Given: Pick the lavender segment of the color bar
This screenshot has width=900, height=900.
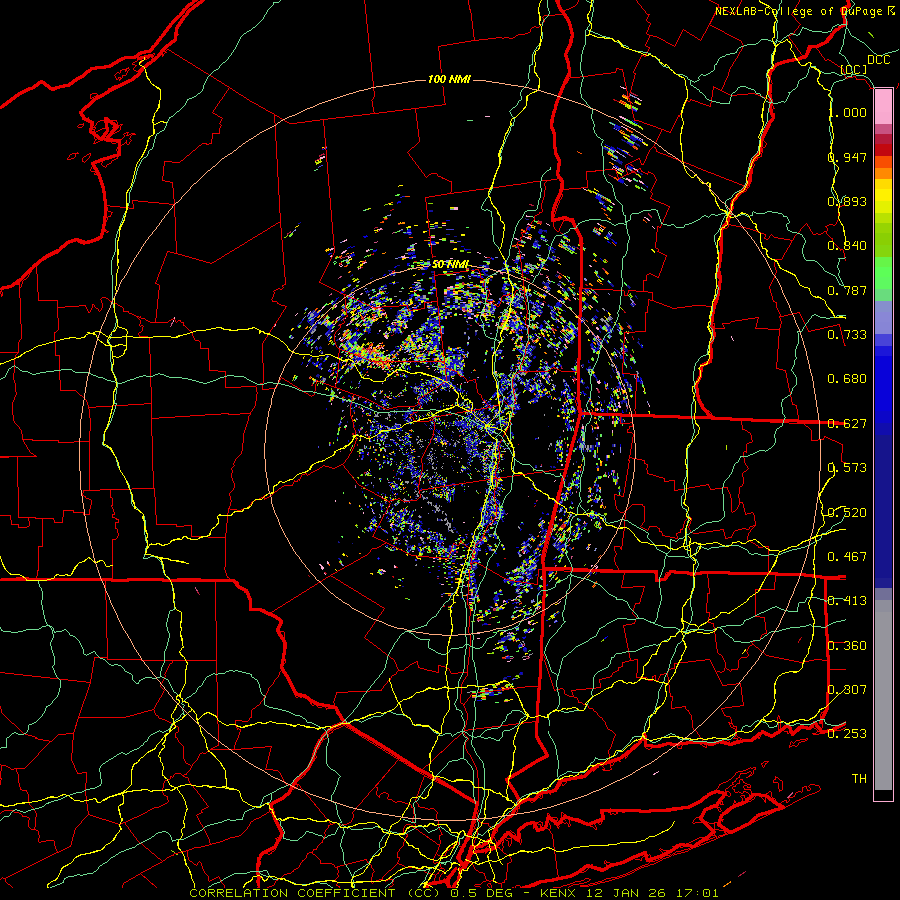Looking at the screenshot, I should 883,317.
